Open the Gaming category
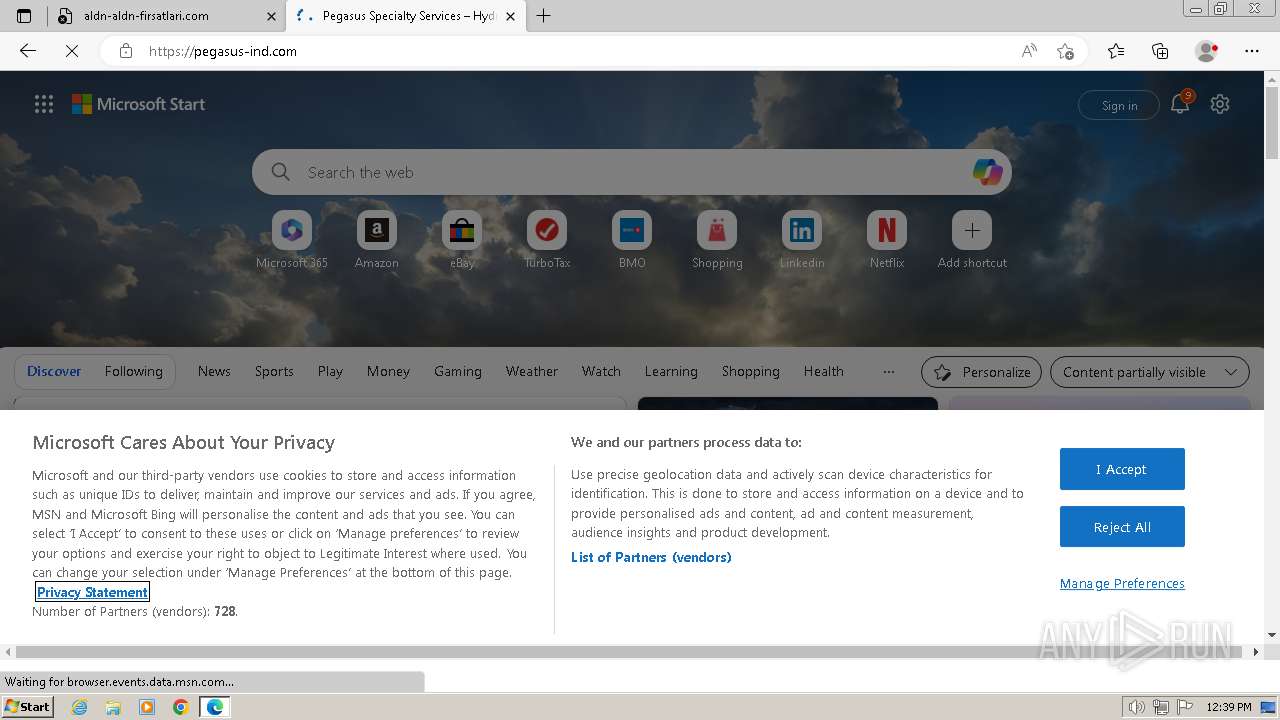 (x=458, y=371)
